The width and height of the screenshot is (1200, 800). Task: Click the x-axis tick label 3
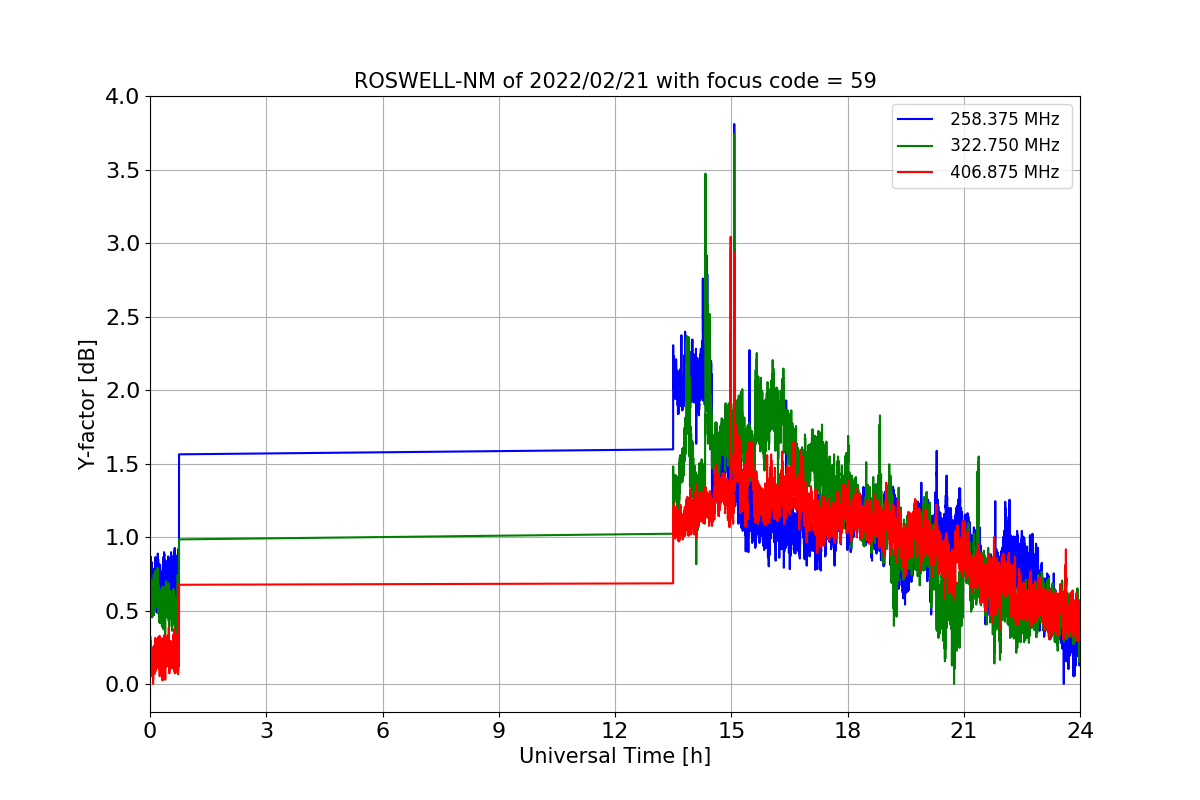point(266,731)
